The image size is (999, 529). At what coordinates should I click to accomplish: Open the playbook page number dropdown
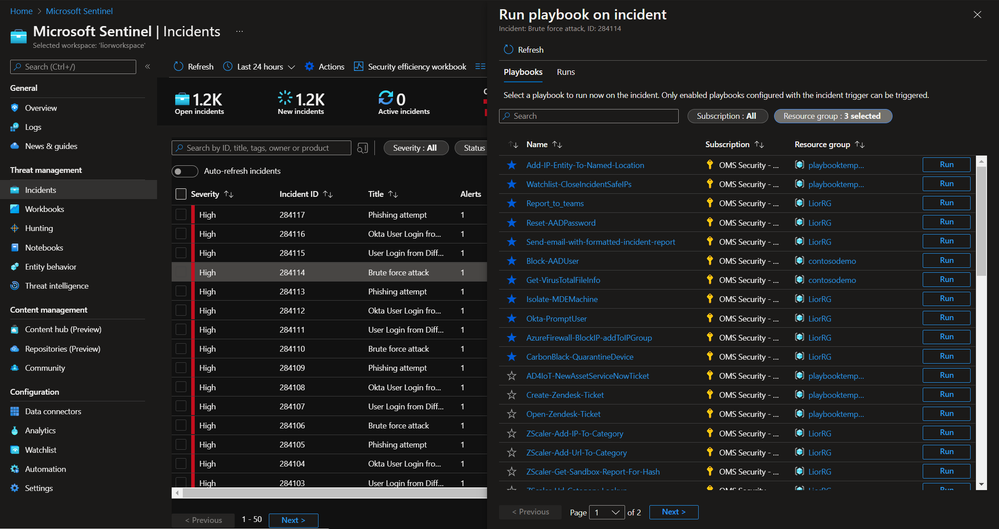[607, 512]
